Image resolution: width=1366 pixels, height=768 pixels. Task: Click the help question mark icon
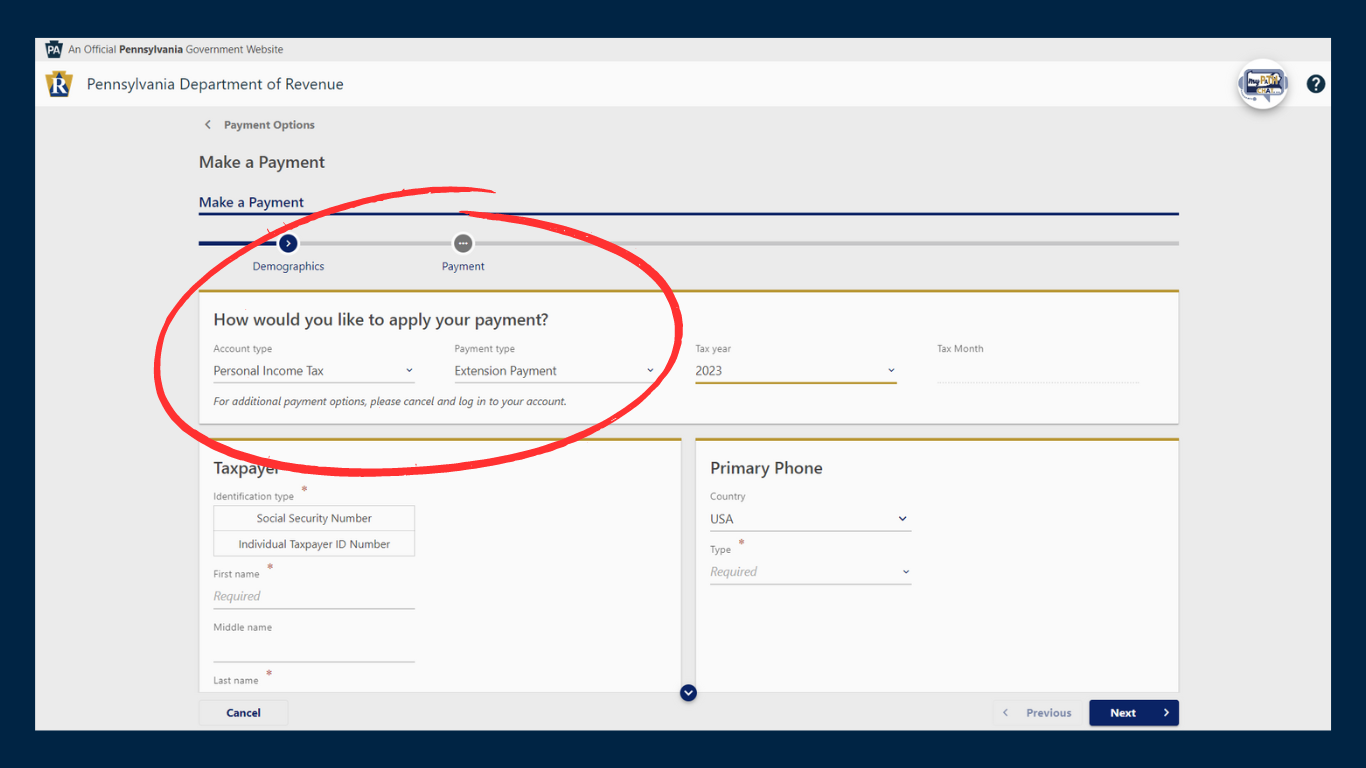pos(1316,85)
